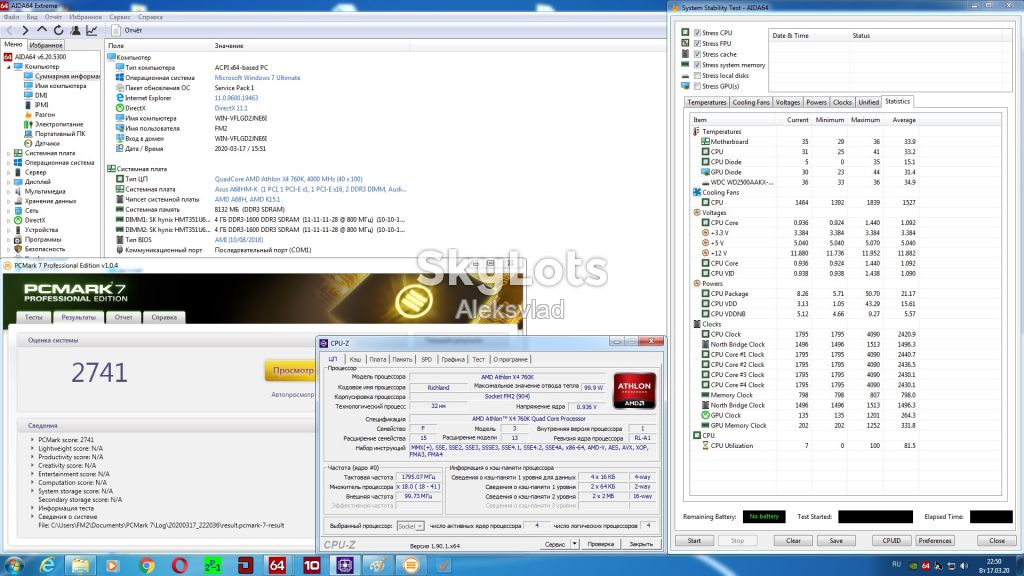This screenshot has width=1024, height=576.
Task: Click Закрыть button in CPU-Z
Action: 641,543
